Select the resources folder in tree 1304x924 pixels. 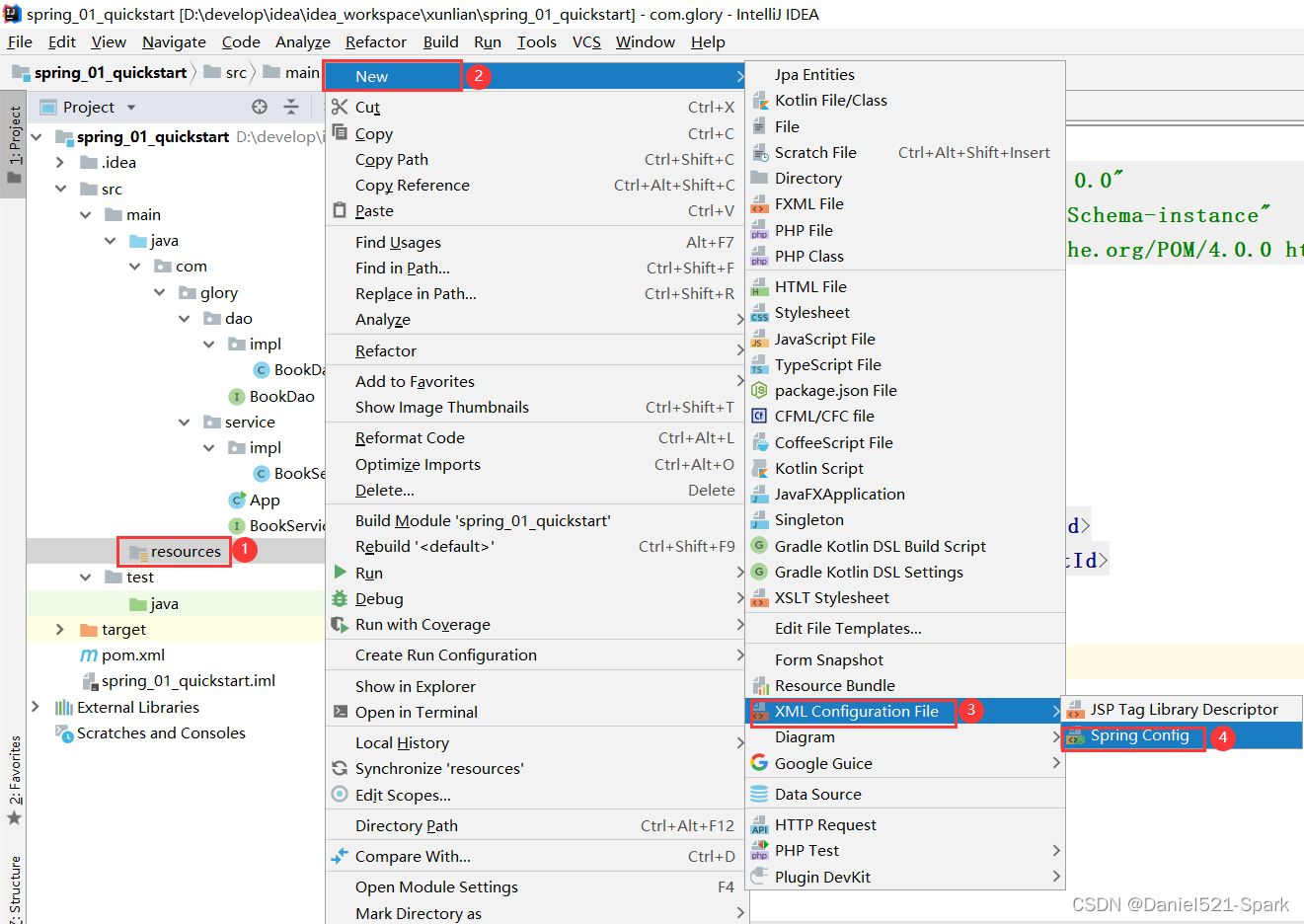[x=175, y=551]
